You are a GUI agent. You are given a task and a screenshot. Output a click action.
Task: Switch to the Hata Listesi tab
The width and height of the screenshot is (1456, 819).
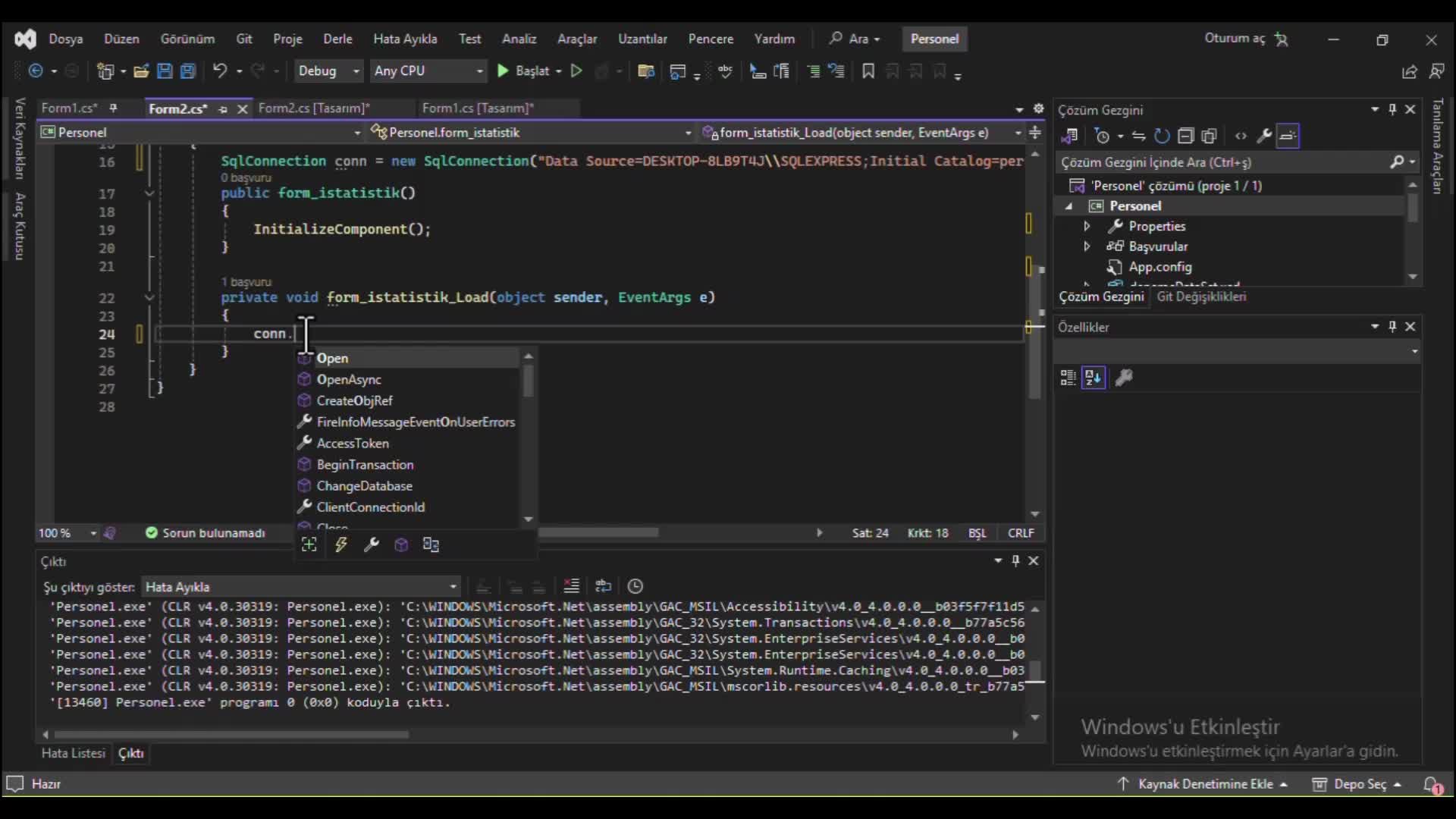pyautogui.click(x=73, y=753)
